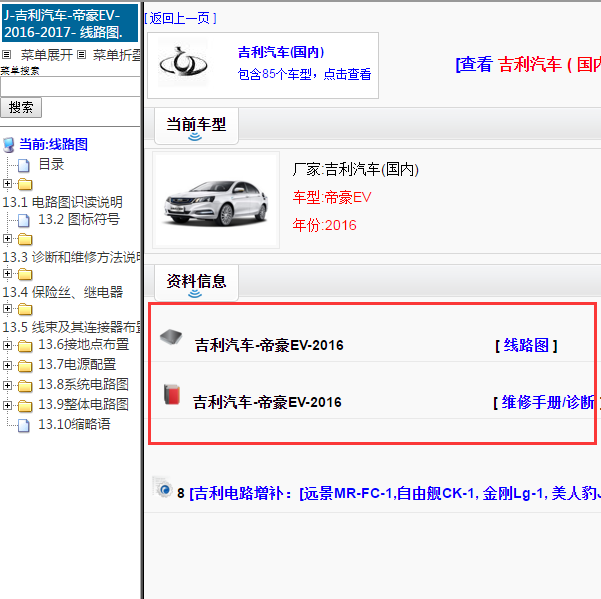Viewport: 601px width, 599px height.
Task: Click the folder icon for 13.8系统电路图
Action: 25,386
